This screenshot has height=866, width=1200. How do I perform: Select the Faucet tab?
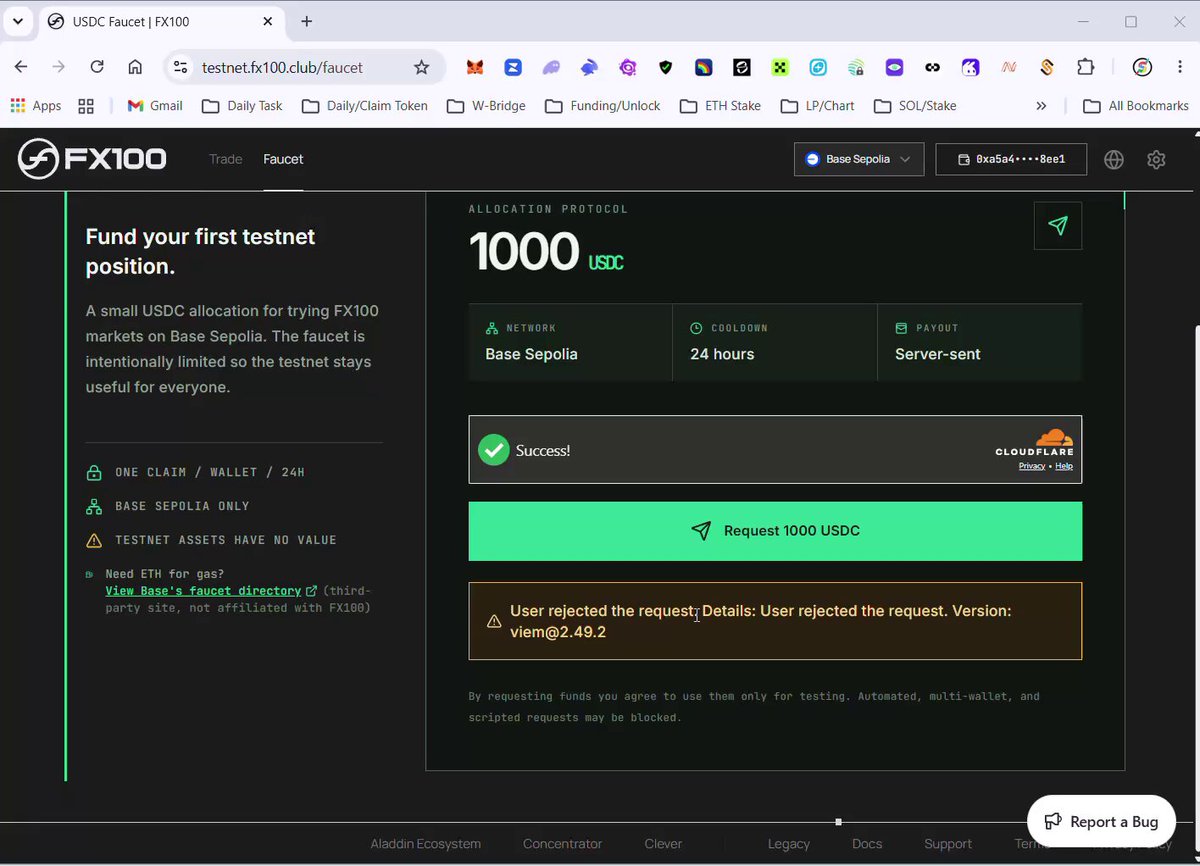(283, 159)
